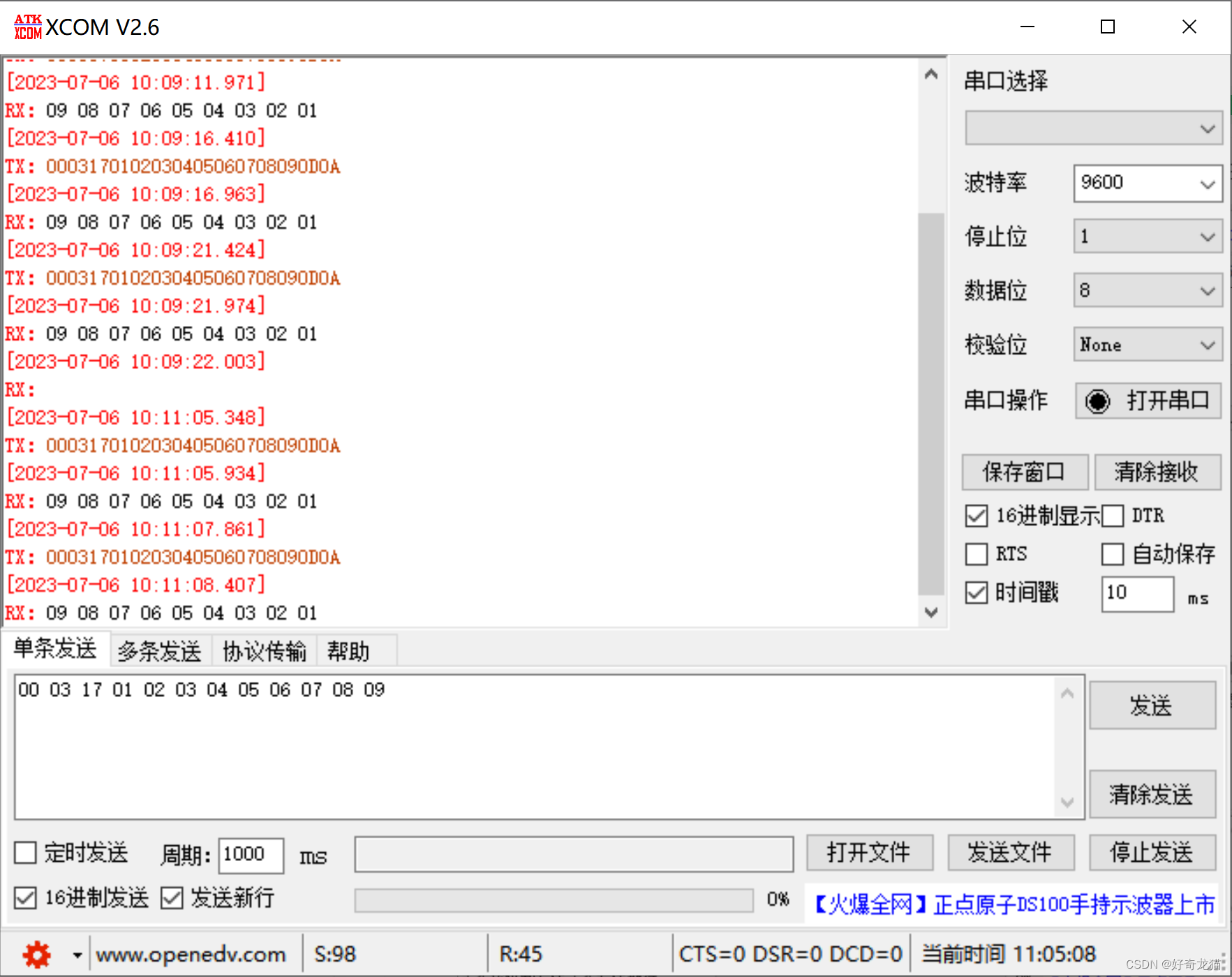Click the timestamp line 10:11:08.407
Image resolution: width=1232 pixels, height=977 pixels.
pyautogui.click(x=136, y=585)
